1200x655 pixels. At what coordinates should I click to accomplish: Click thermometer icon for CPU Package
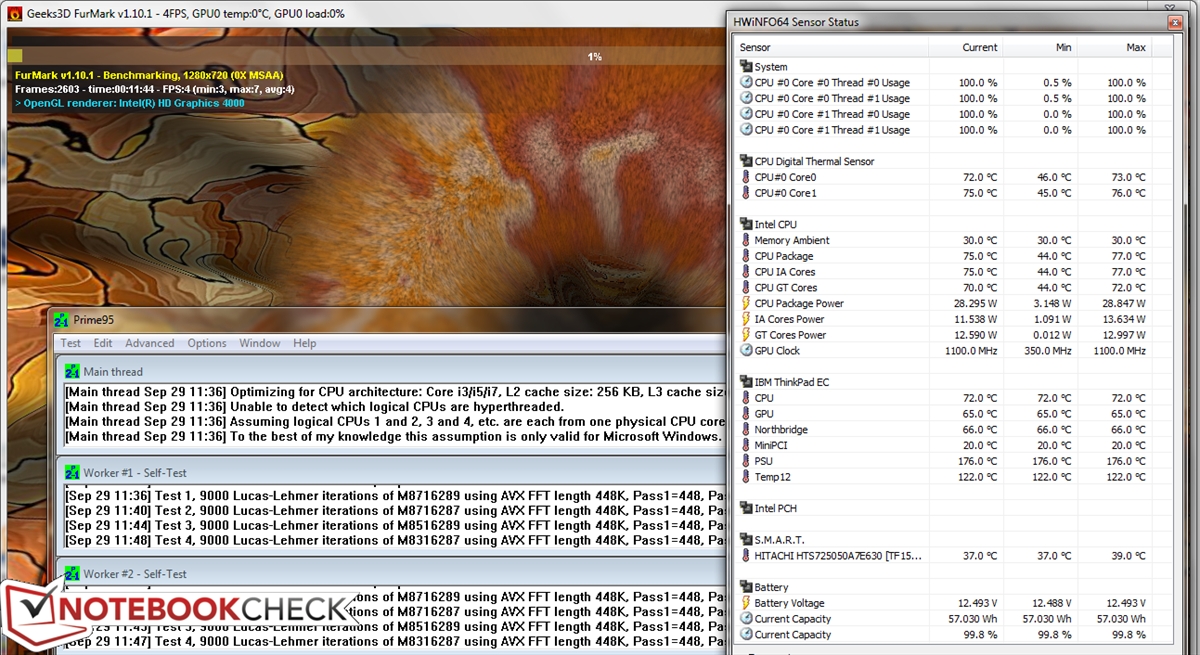click(746, 256)
